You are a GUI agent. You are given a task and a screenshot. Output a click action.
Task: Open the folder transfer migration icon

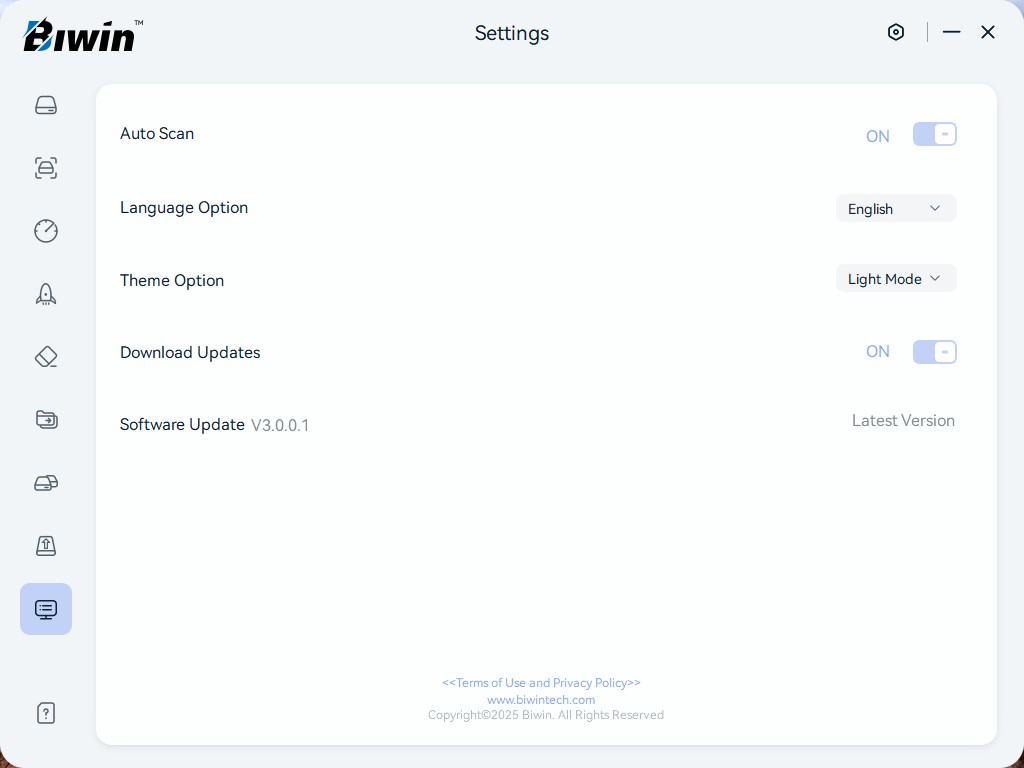tap(46, 420)
